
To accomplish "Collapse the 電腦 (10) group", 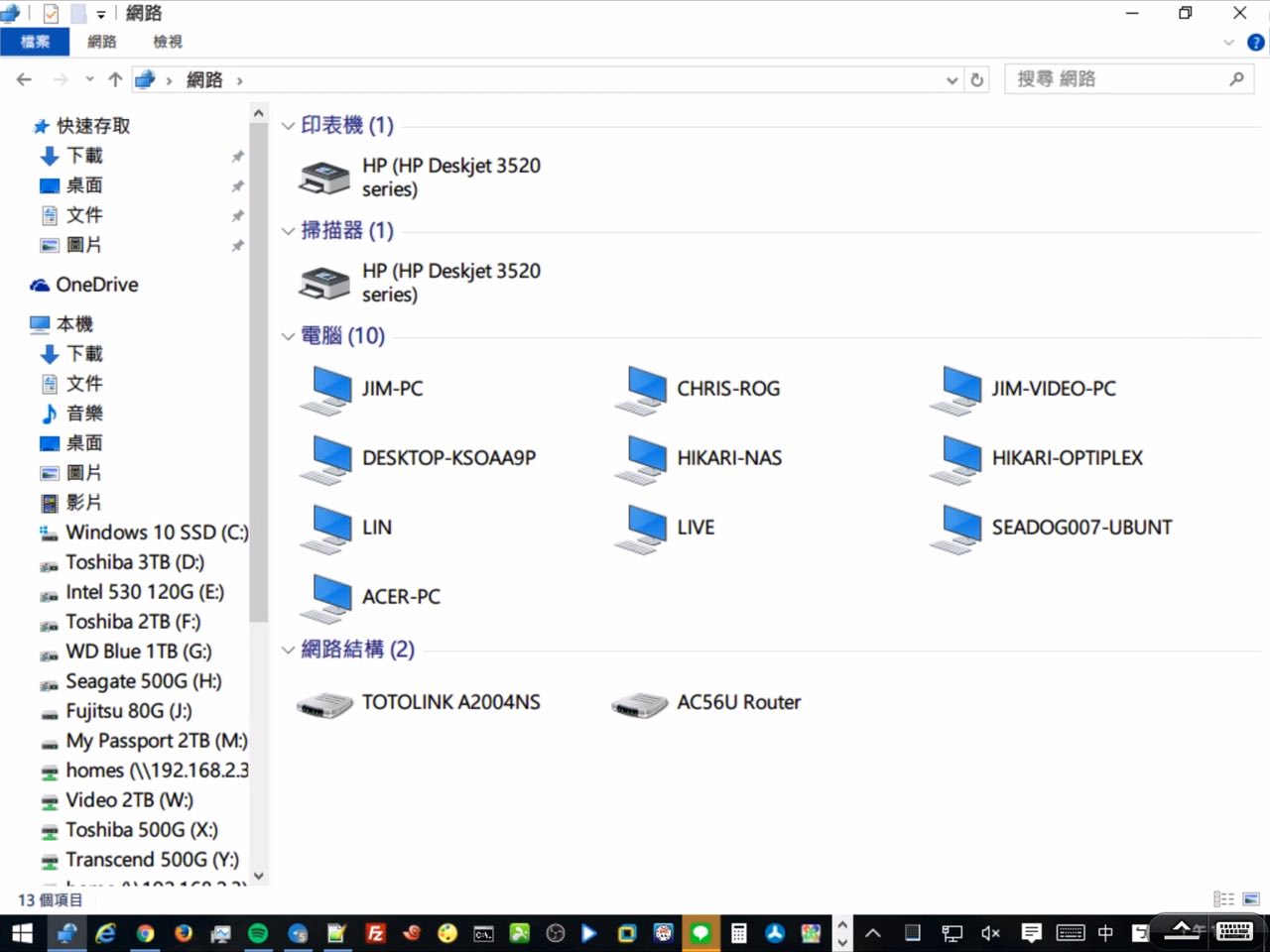I will click(288, 336).
